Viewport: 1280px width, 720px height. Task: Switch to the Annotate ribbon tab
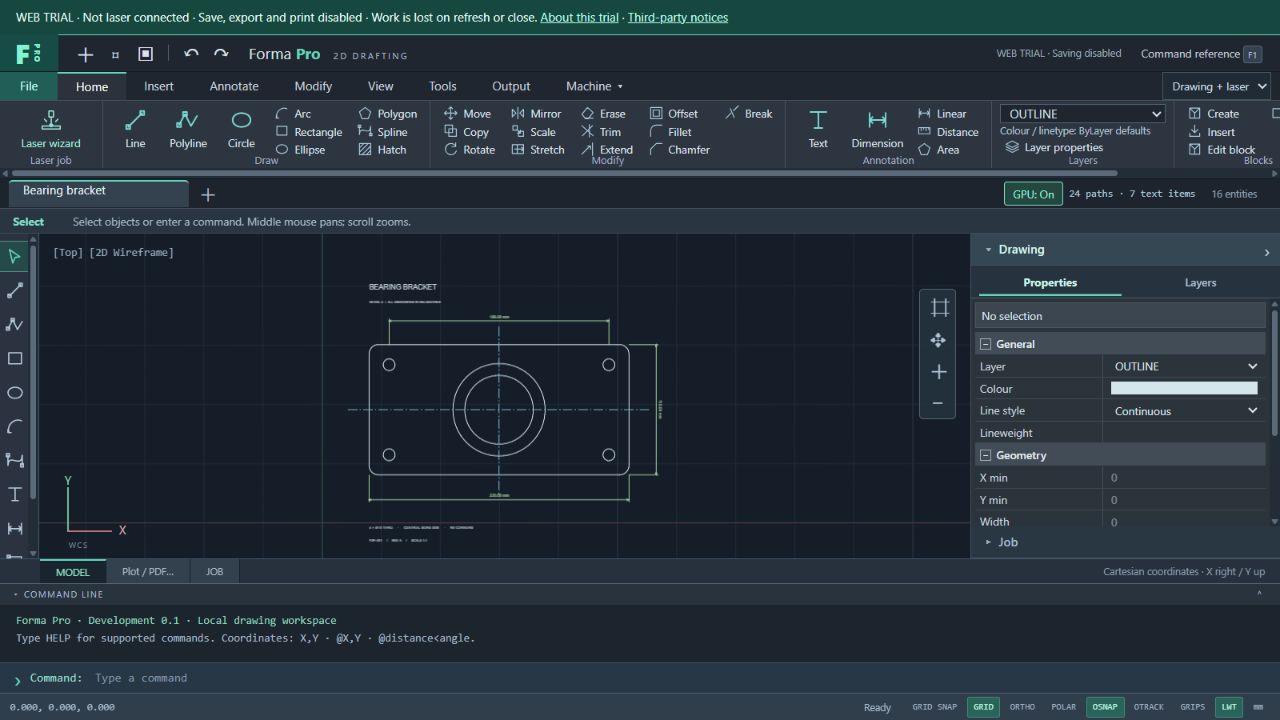coord(234,86)
